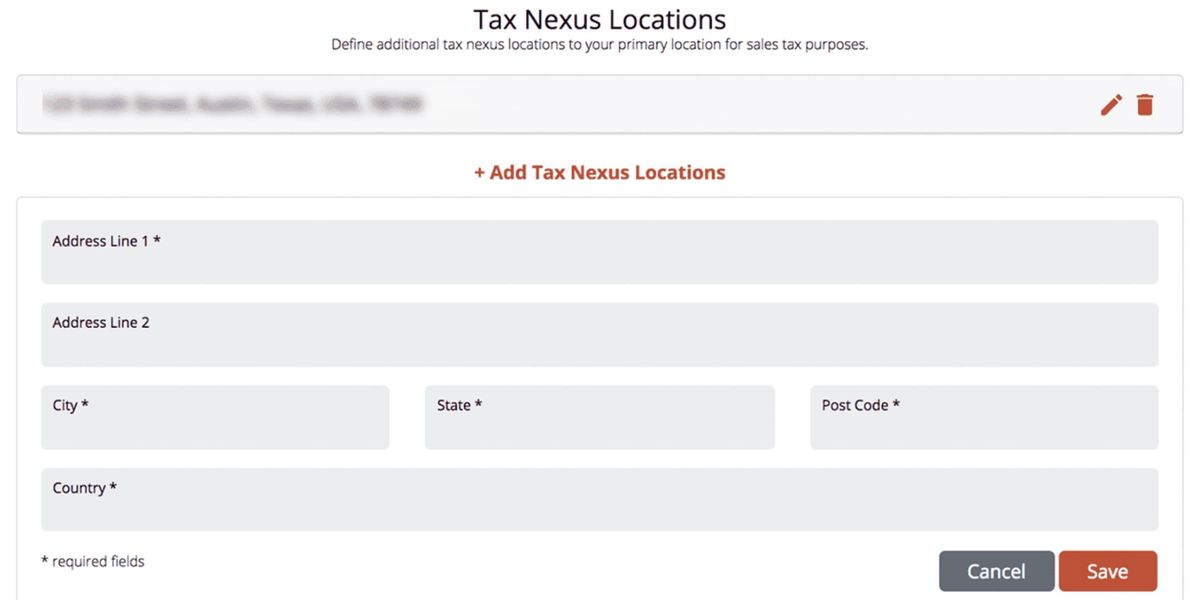Select the City input field
The width and height of the screenshot is (1200, 600).
click(x=215, y=425)
